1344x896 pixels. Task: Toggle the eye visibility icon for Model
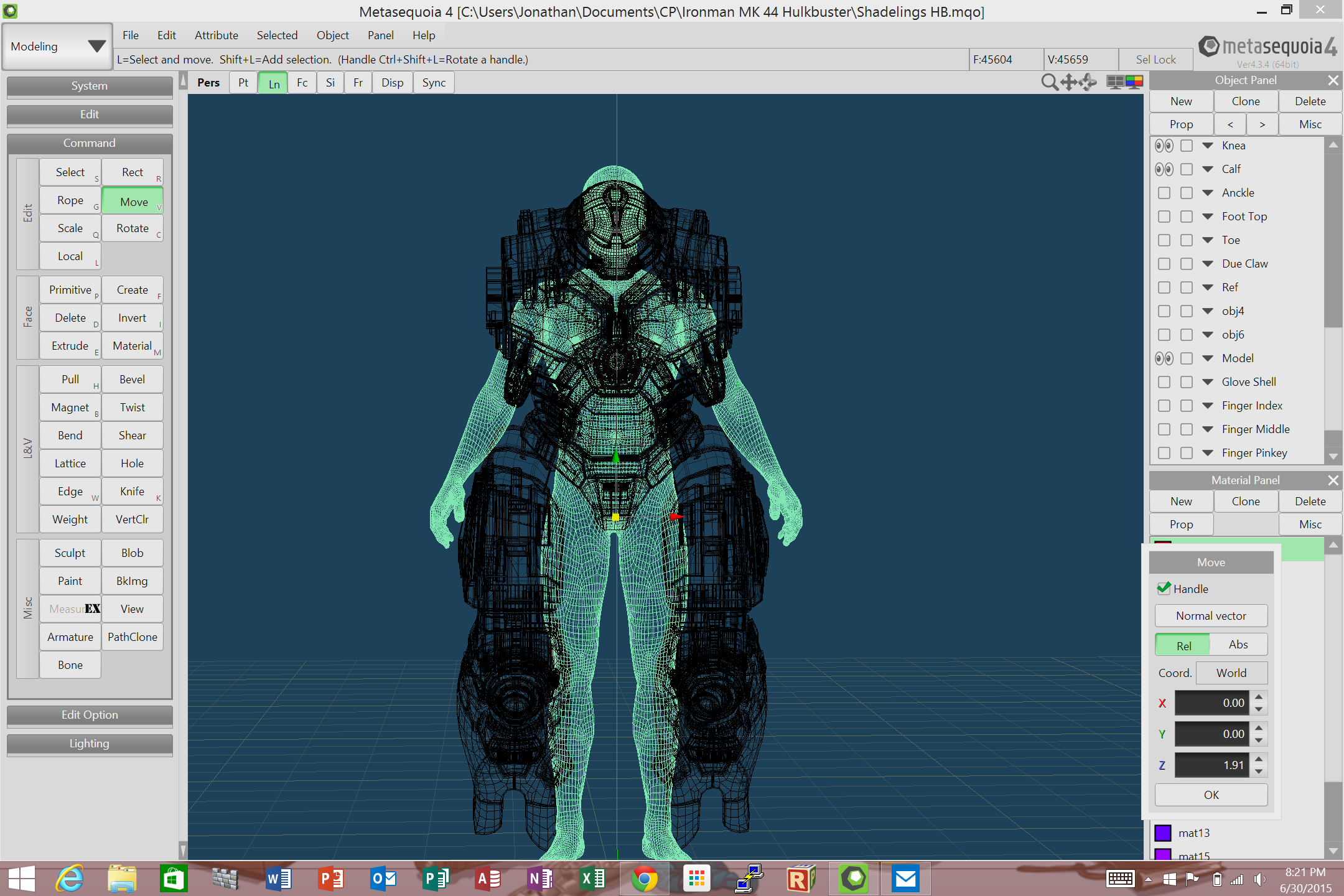(x=1164, y=358)
